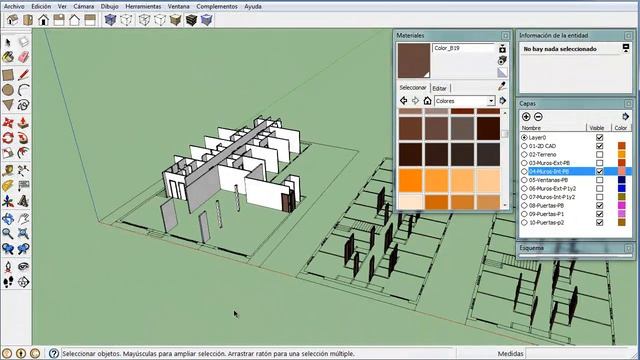Show the 03-Muros-Ext-PB layer

point(599,163)
